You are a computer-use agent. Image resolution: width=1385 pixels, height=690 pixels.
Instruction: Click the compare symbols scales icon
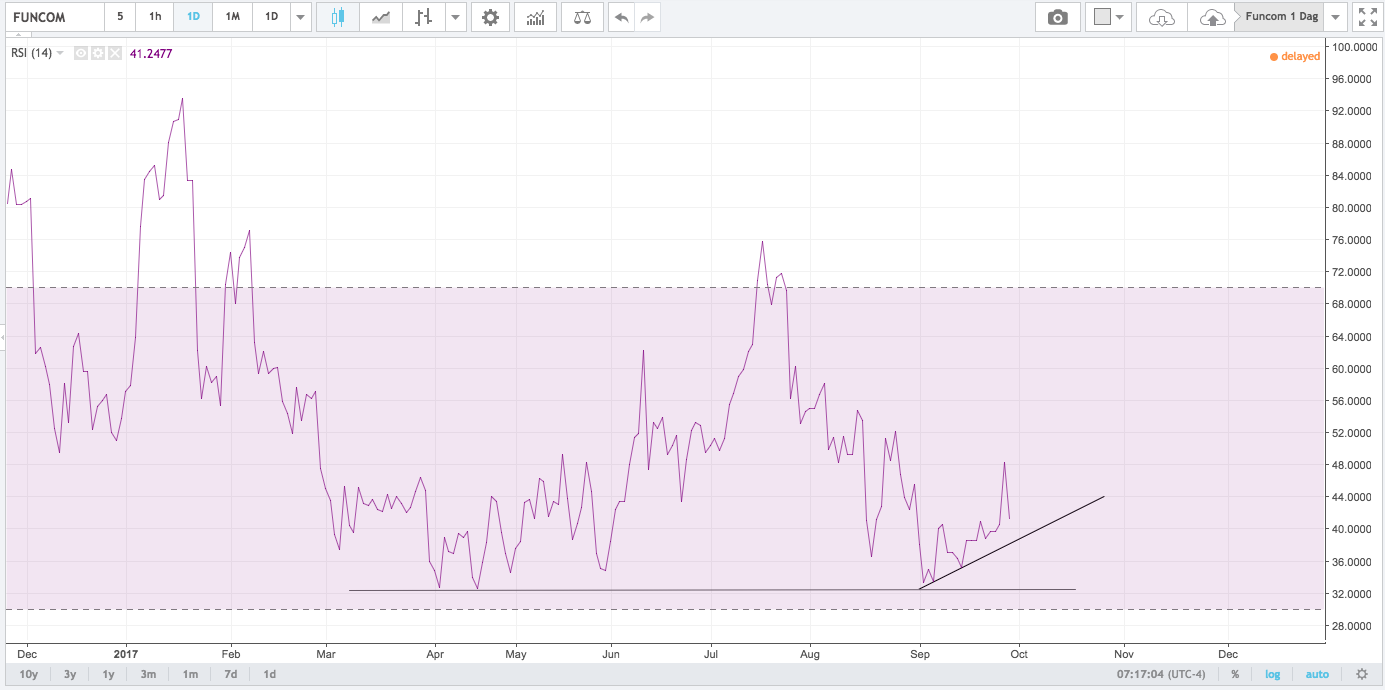582,17
